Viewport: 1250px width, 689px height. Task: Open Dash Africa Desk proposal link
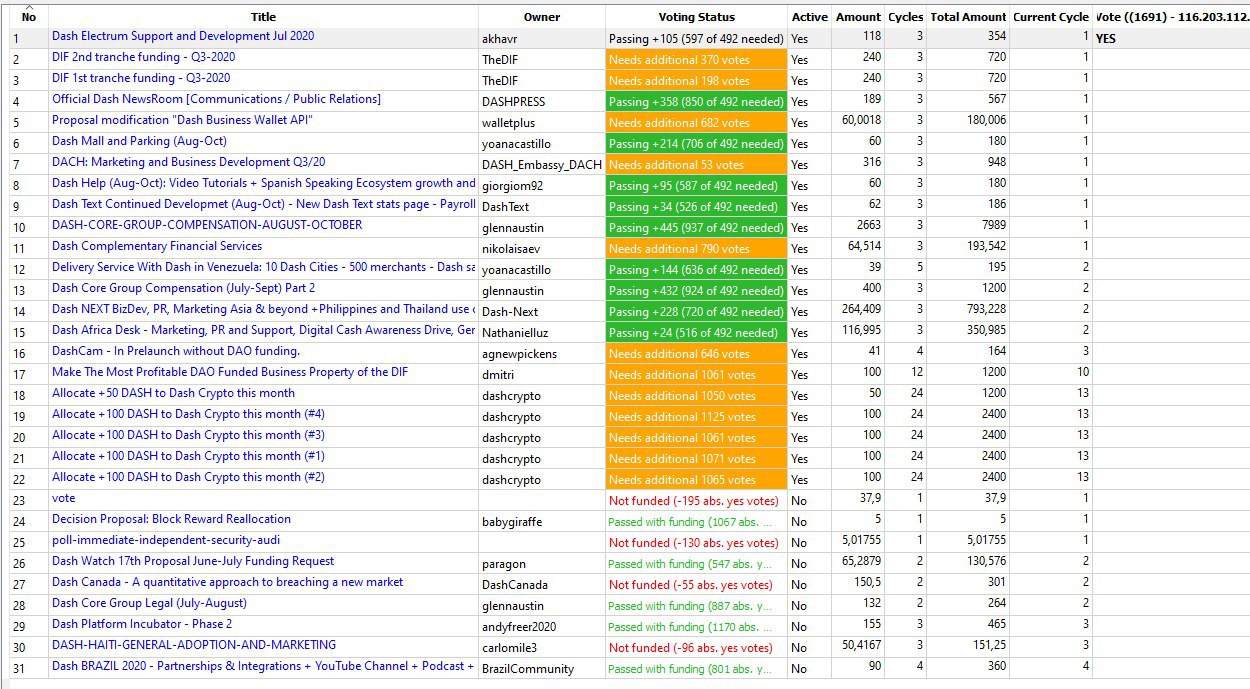264,330
